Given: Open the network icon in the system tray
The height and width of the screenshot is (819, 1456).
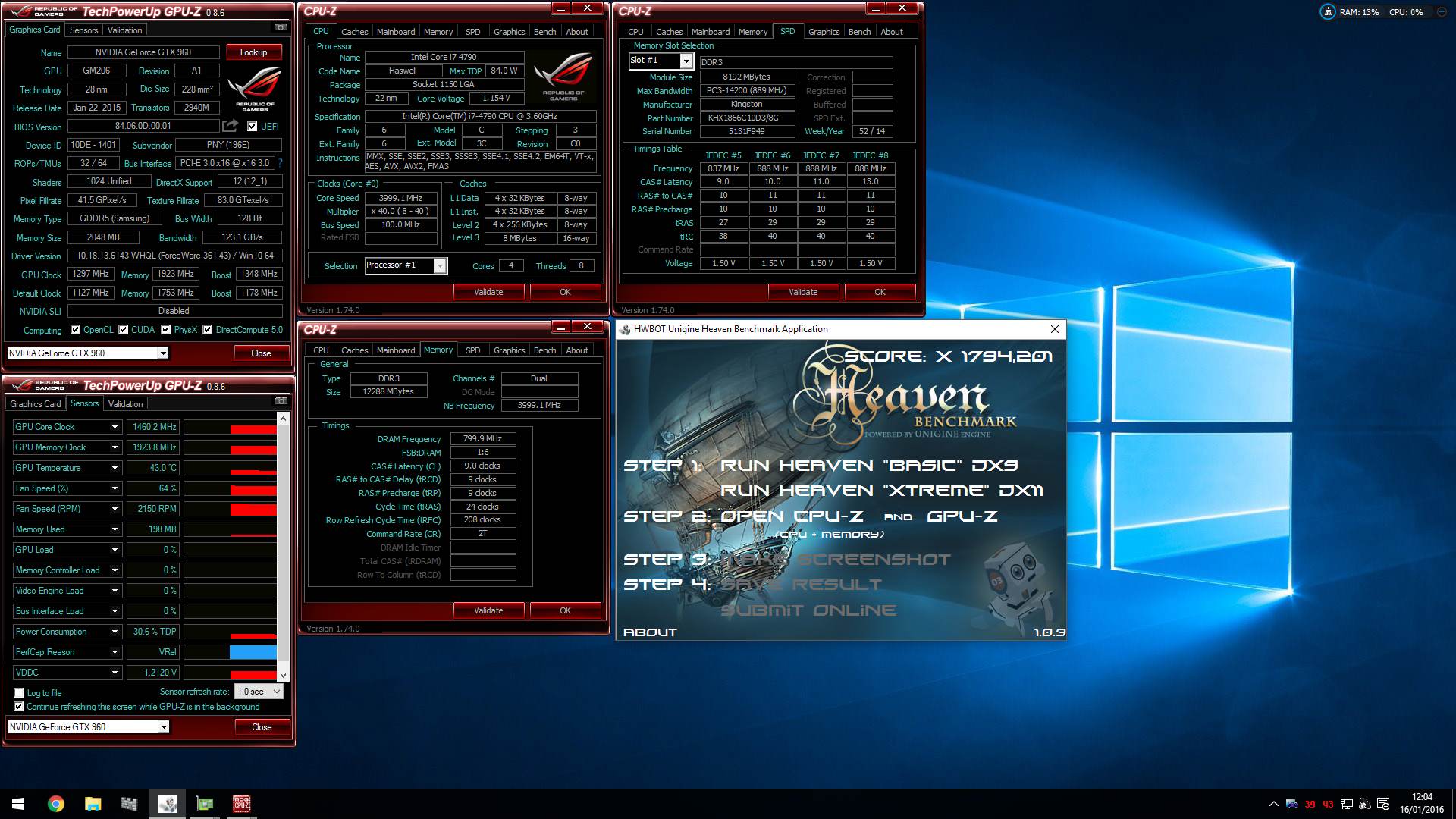Looking at the screenshot, I should click(x=1346, y=804).
